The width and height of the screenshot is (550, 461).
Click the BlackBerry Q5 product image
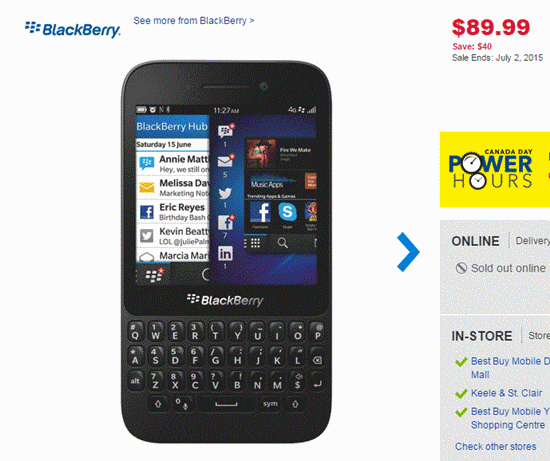tap(227, 251)
